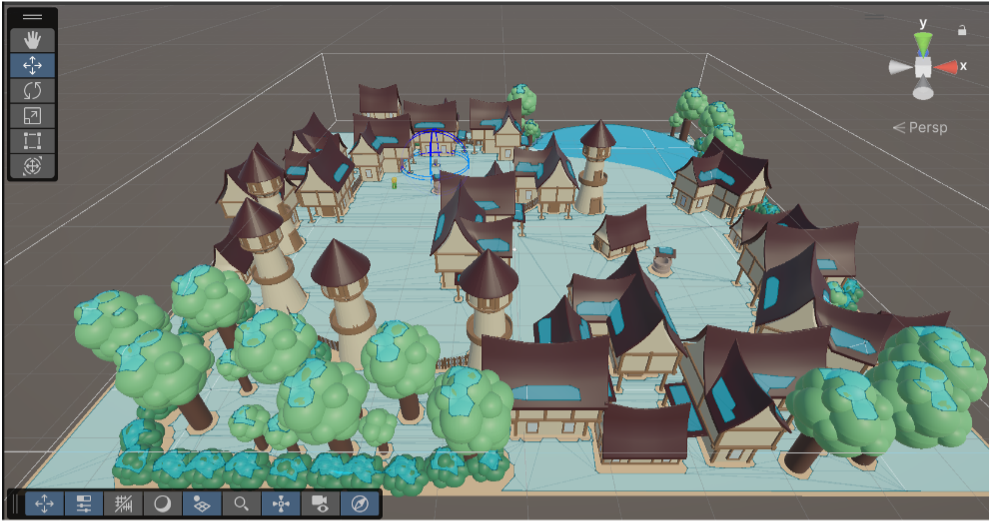
Task: Select the Transform tool
Action: coord(32,166)
